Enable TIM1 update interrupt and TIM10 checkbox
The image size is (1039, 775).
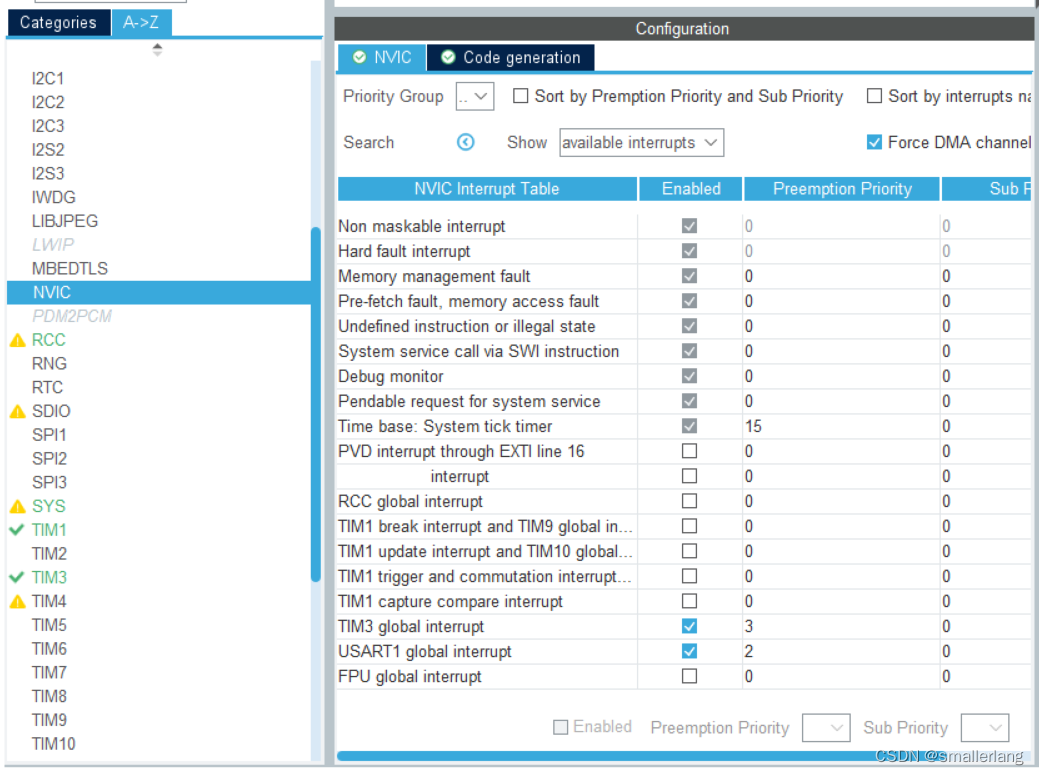tap(690, 552)
